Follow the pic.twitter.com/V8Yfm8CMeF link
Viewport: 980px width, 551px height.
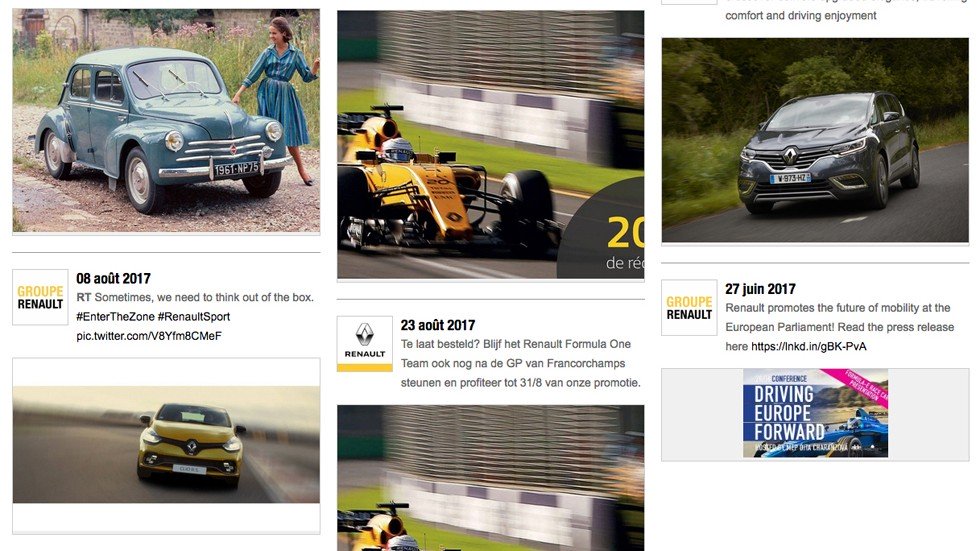coord(149,336)
